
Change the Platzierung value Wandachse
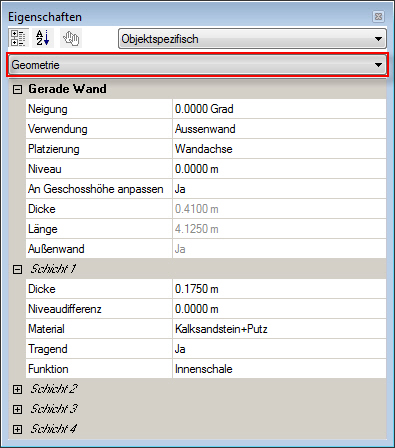pyautogui.click(x=279, y=149)
